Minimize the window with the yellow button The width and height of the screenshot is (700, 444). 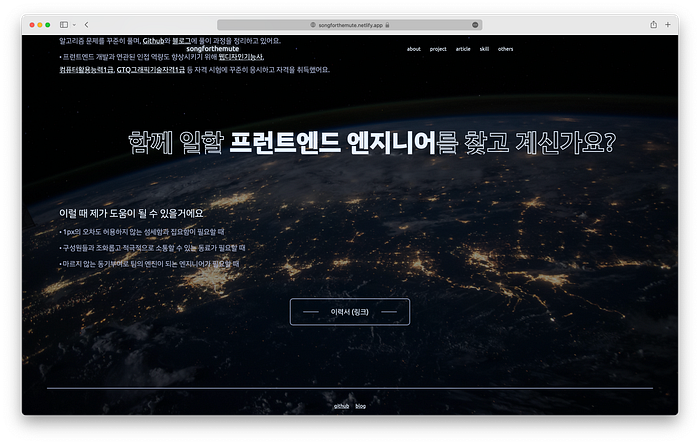click(40, 25)
